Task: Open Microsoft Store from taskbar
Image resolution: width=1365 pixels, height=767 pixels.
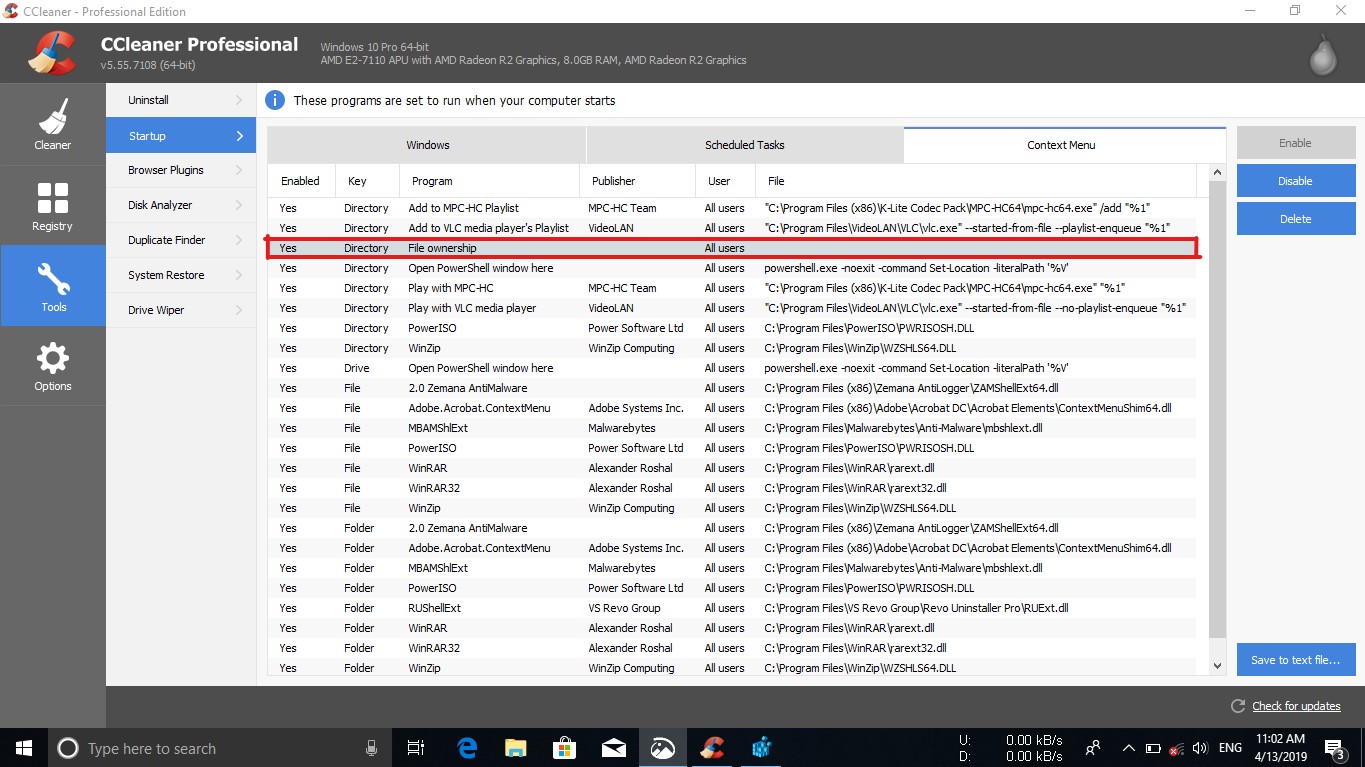Action: coord(564,748)
